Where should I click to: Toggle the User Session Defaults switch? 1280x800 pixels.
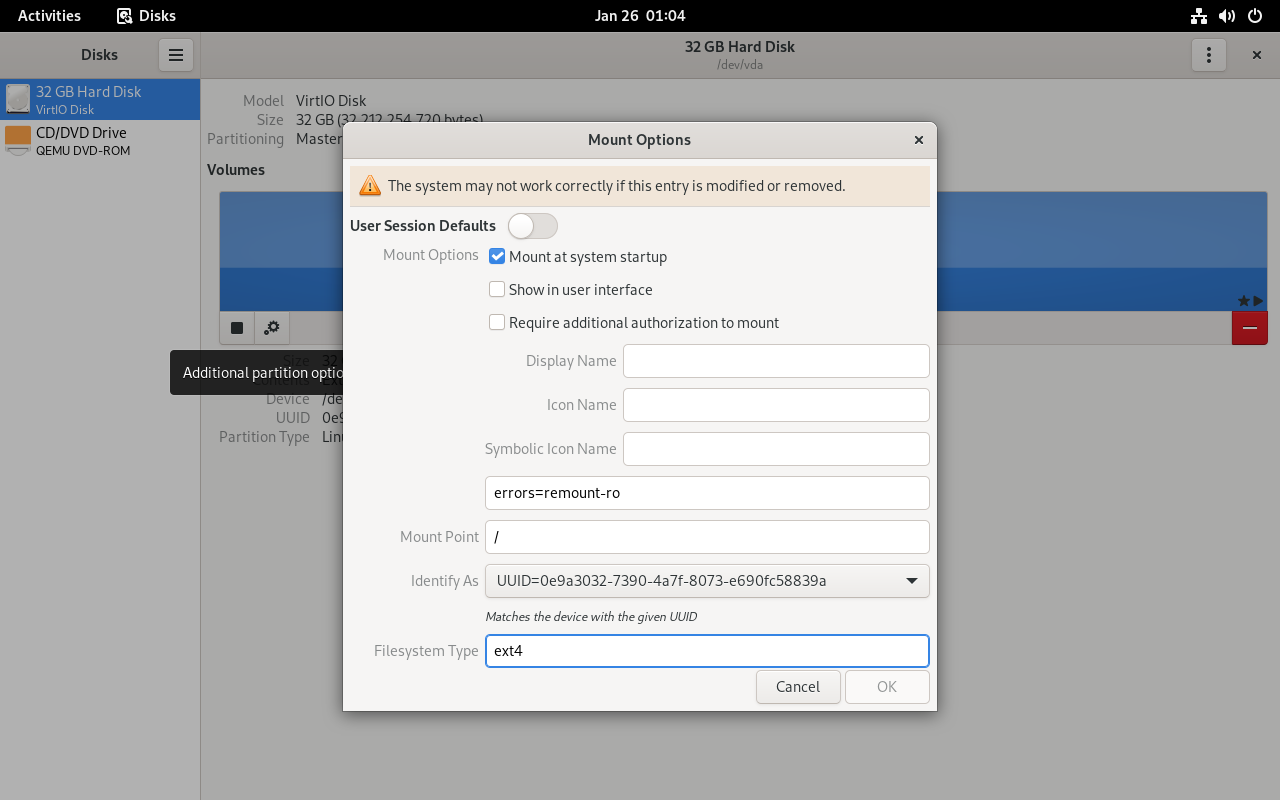tap(532, 226)
